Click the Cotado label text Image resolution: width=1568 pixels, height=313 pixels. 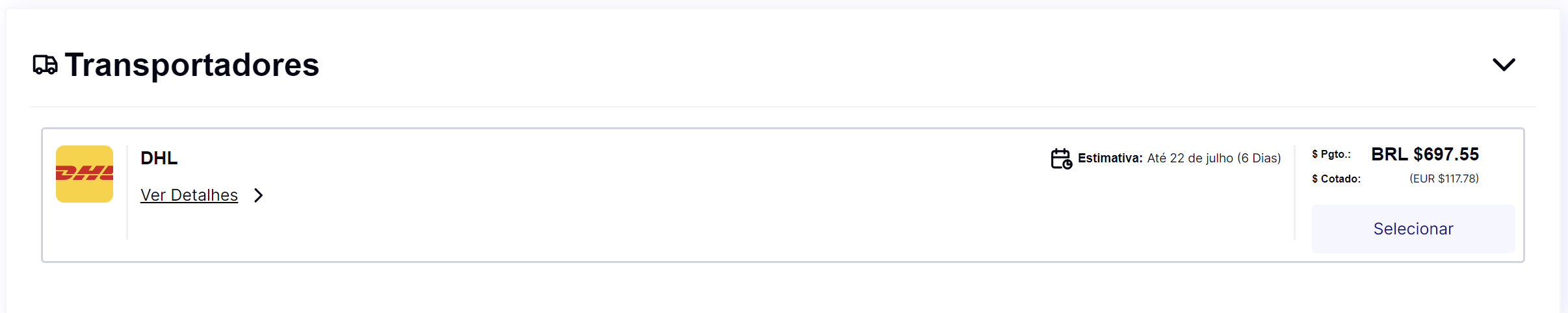[1340, 179]
